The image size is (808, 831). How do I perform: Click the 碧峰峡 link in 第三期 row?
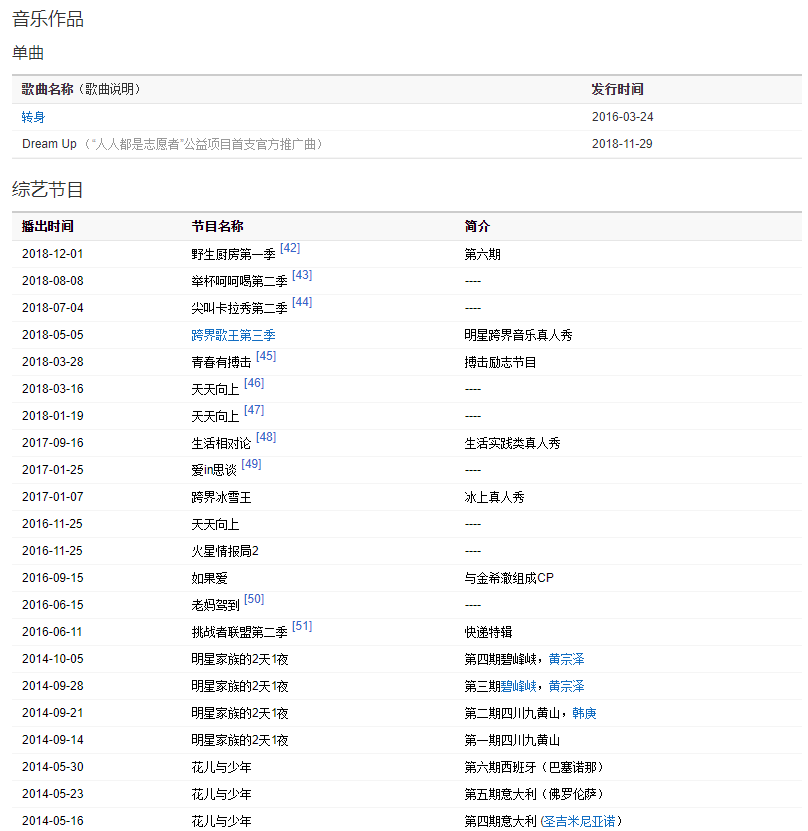pyautogui.click(x=520, y=686)
